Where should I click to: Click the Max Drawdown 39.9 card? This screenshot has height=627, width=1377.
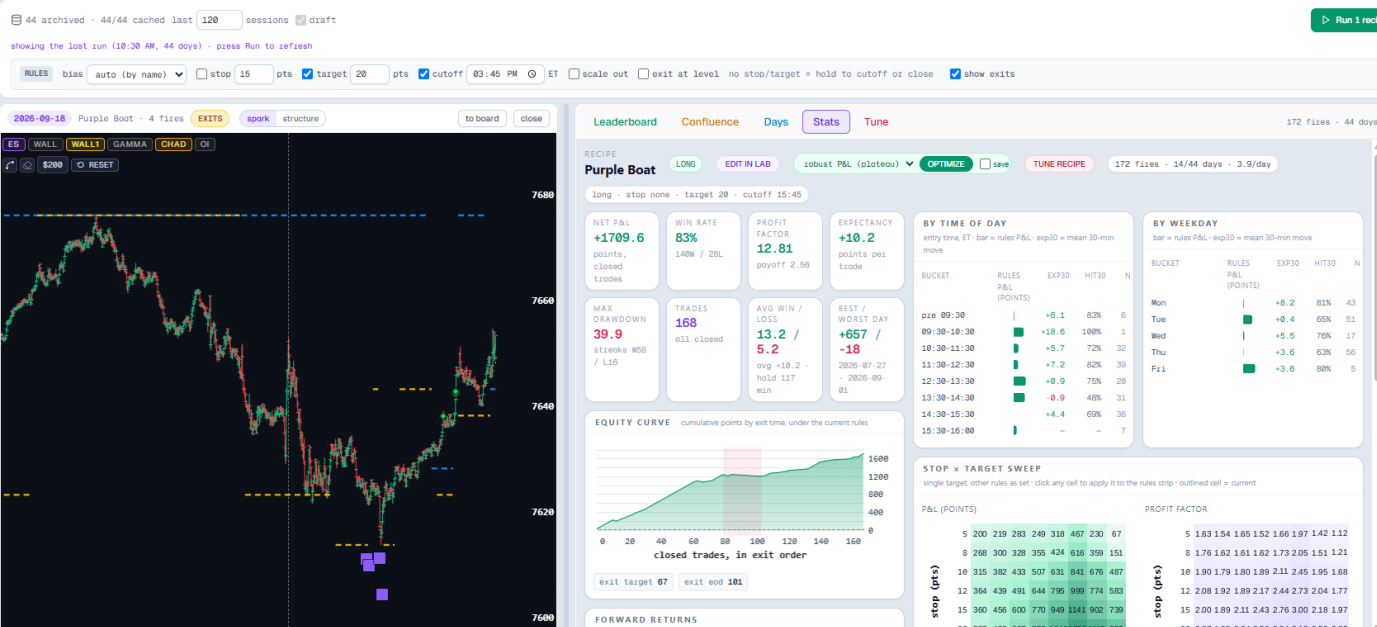(x=621, y=348)
